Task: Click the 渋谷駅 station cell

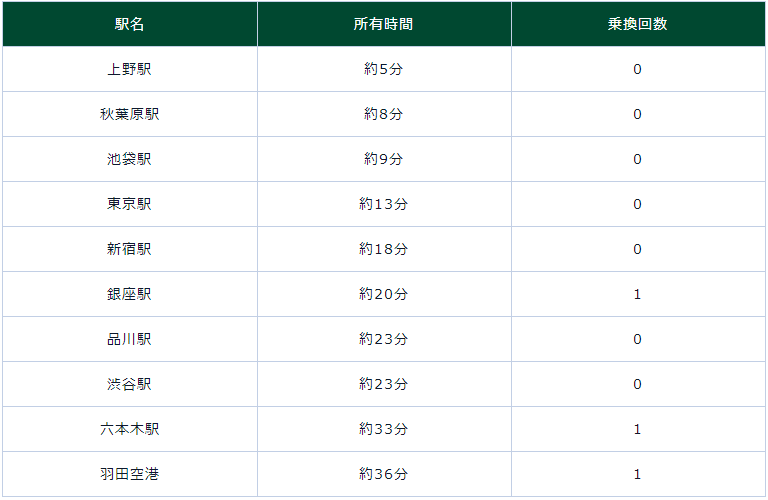Action: [x=130, y=384]
